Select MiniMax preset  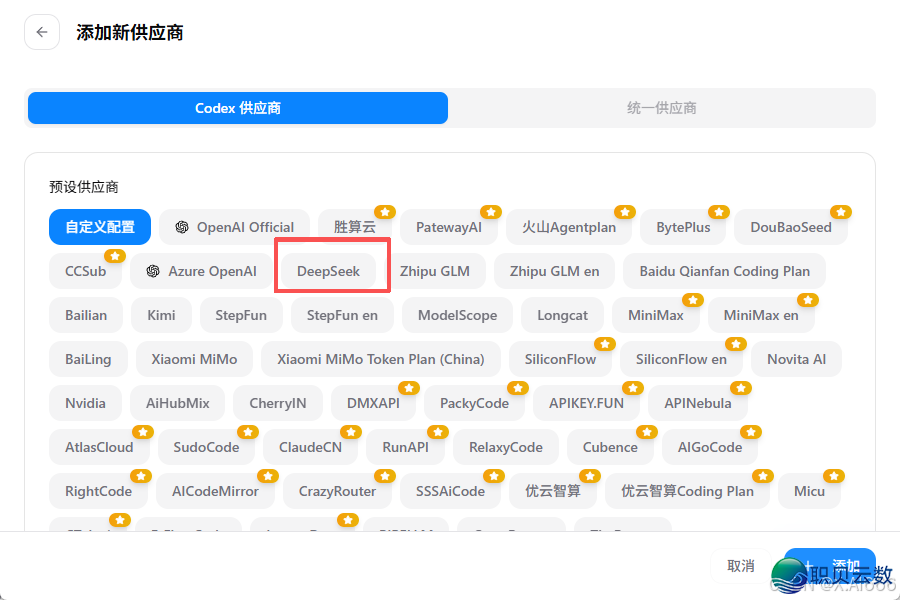[x=656, y=315]
